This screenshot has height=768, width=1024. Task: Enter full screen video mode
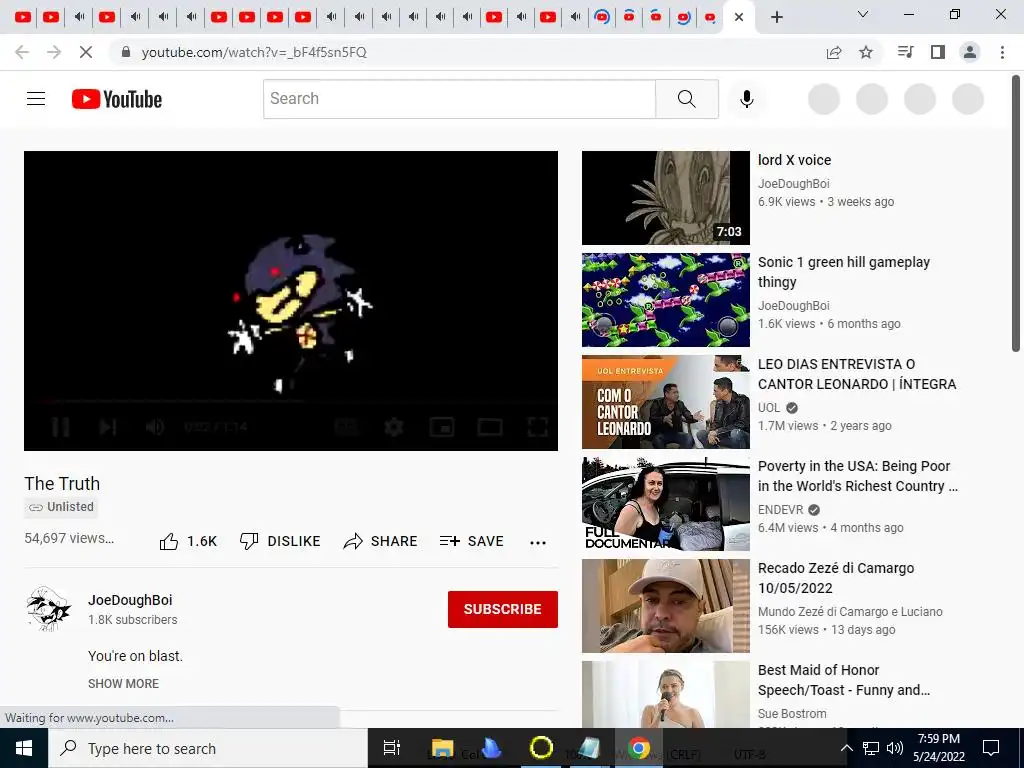point(537,427)
